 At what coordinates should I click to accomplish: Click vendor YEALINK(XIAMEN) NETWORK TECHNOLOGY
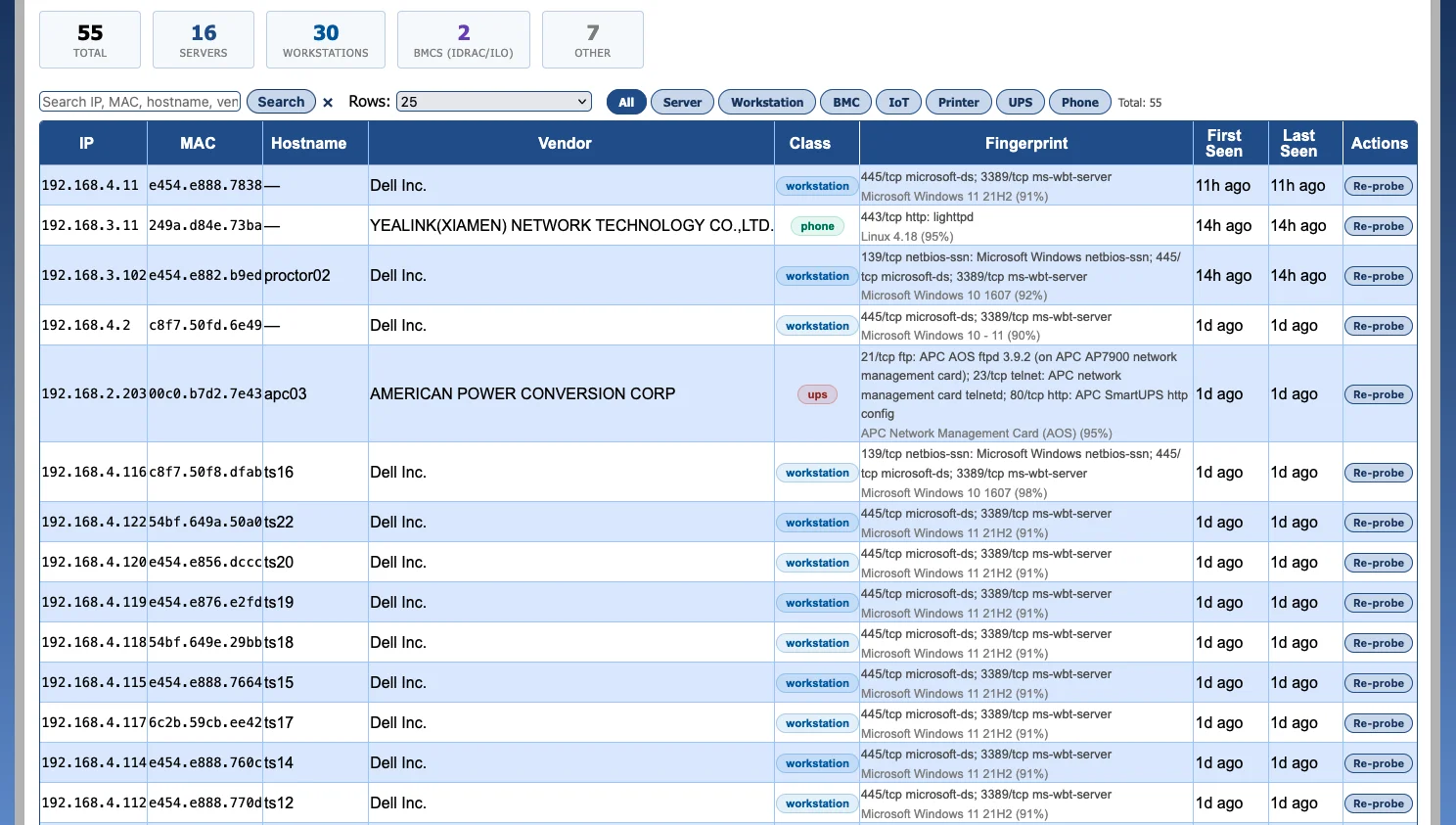pyautogui.click(x=571, y=225)
